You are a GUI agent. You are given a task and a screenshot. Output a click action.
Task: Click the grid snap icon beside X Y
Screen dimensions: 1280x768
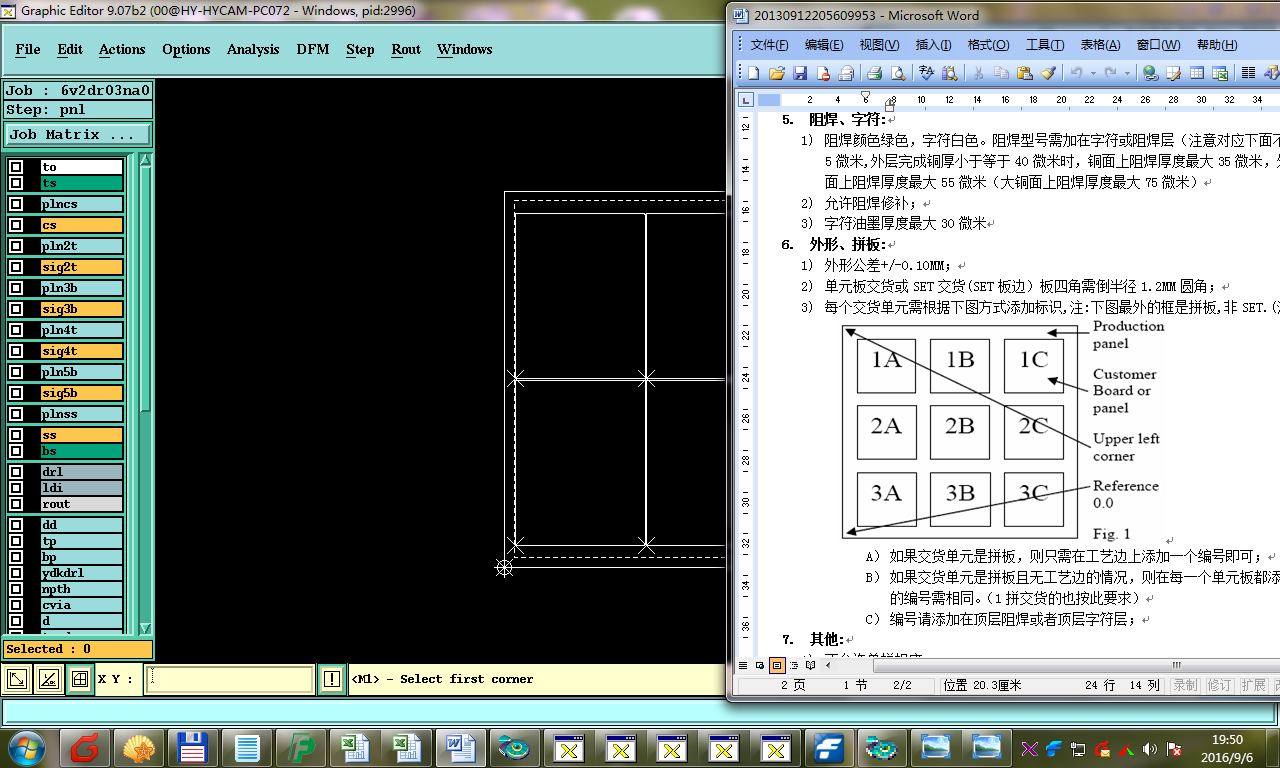(x=79, y=679)
